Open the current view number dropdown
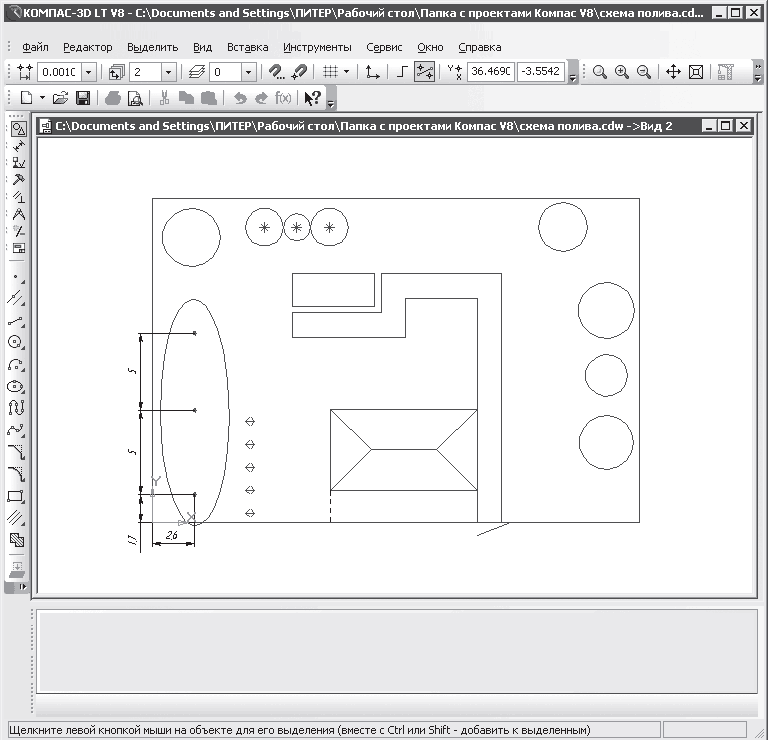Viewport: 768px width, 740px height. 168,72
